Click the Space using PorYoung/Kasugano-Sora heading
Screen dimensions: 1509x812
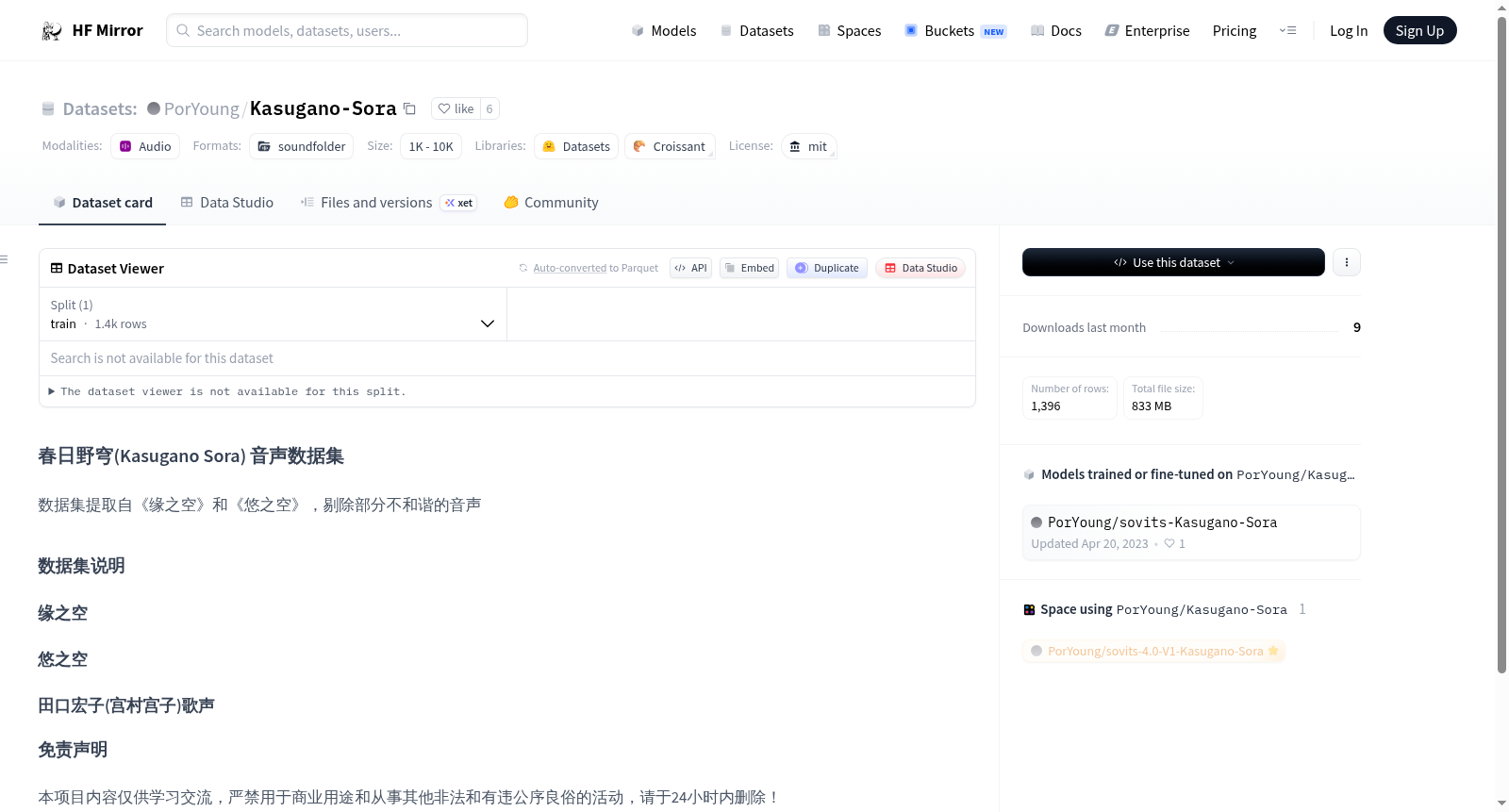click(x=1163, y=609)
